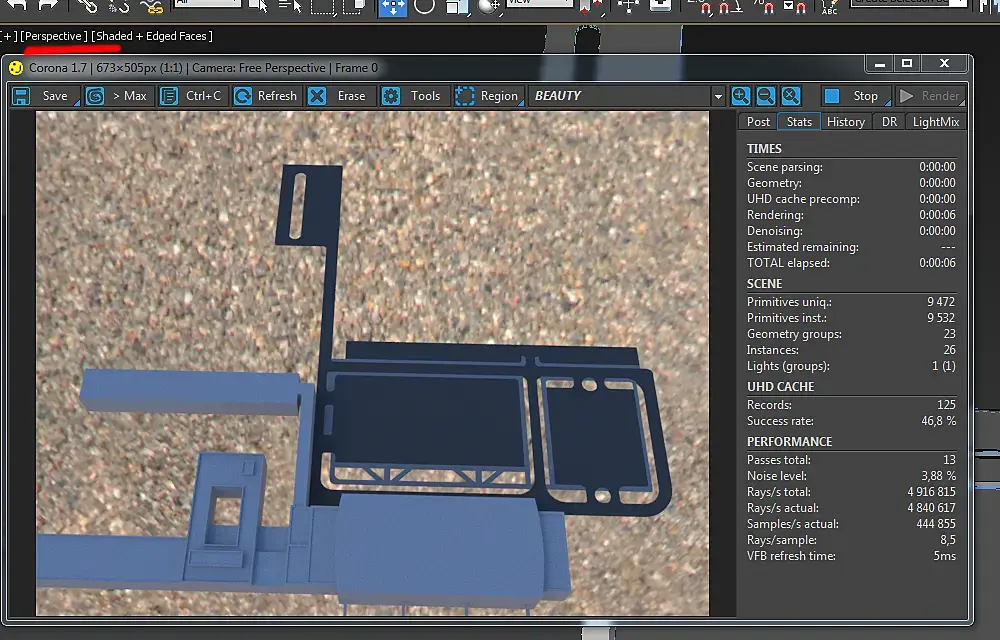Click the '> Max' send to Max button
Screen dimensions: 1000x640
click(x=118, y=96)
